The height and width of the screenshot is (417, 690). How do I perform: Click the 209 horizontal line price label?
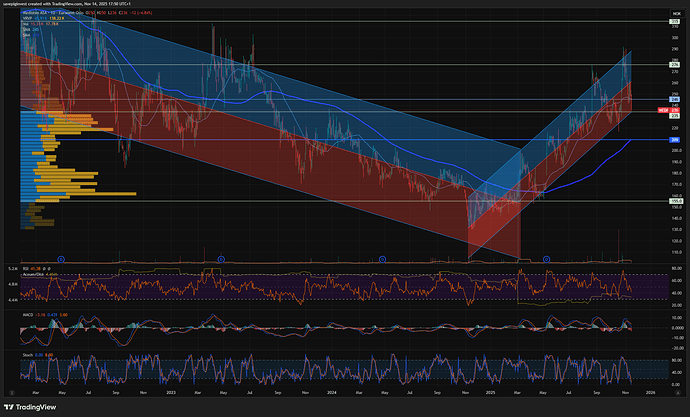coord(675,140)
